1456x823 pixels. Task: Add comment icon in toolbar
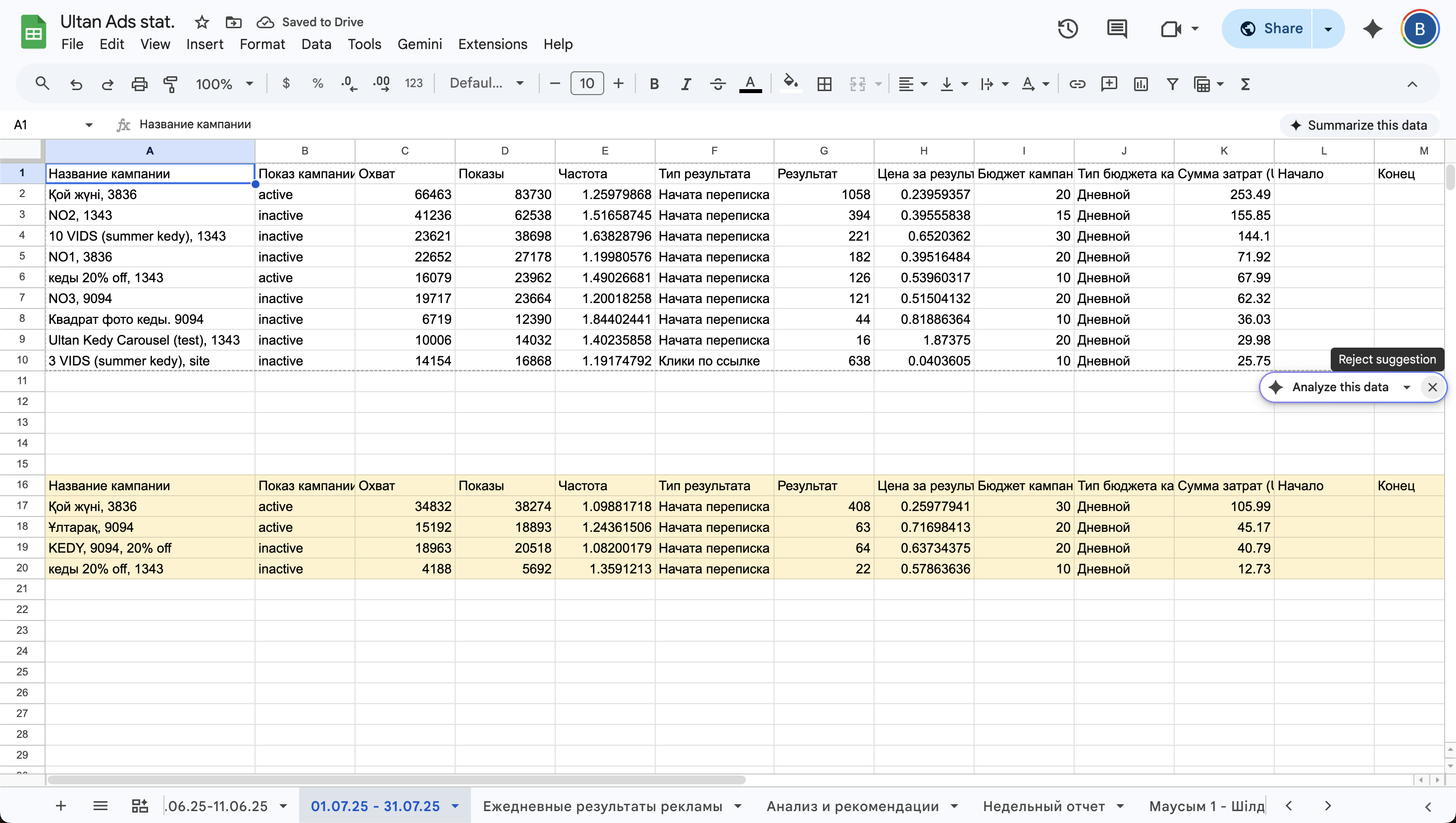[x=1109, y=84]
